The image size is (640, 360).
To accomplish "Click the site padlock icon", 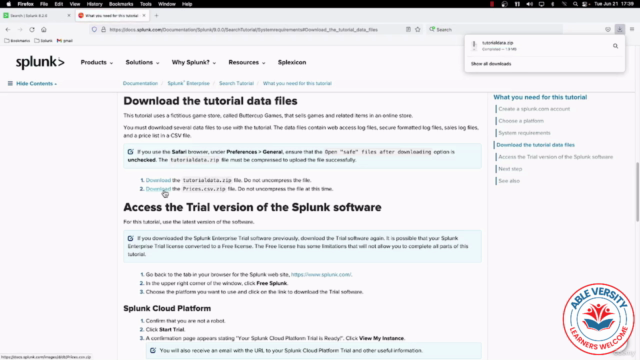I will coord(103,29).
